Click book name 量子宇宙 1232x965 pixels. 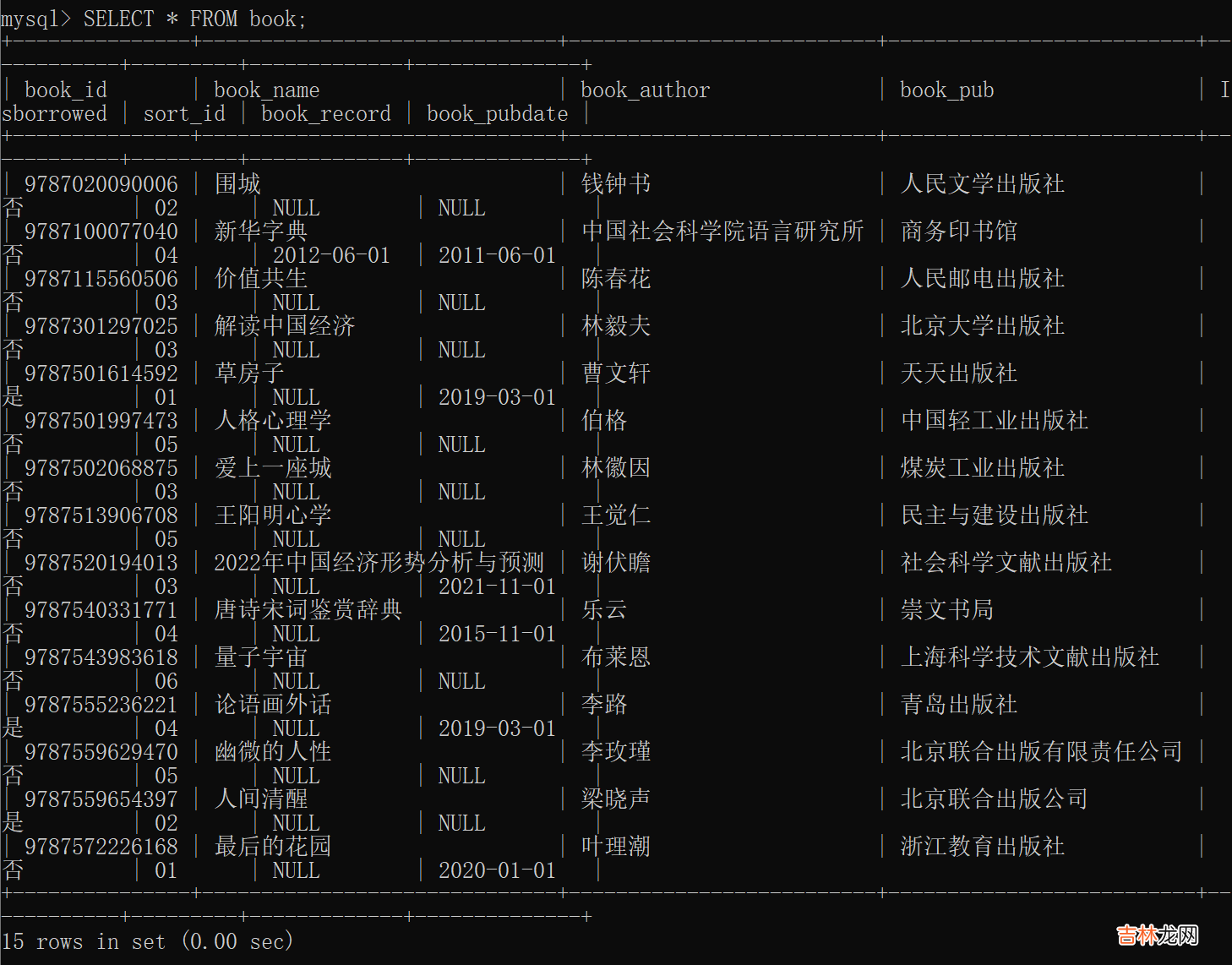pyautogui.click(x=261, y=657)
